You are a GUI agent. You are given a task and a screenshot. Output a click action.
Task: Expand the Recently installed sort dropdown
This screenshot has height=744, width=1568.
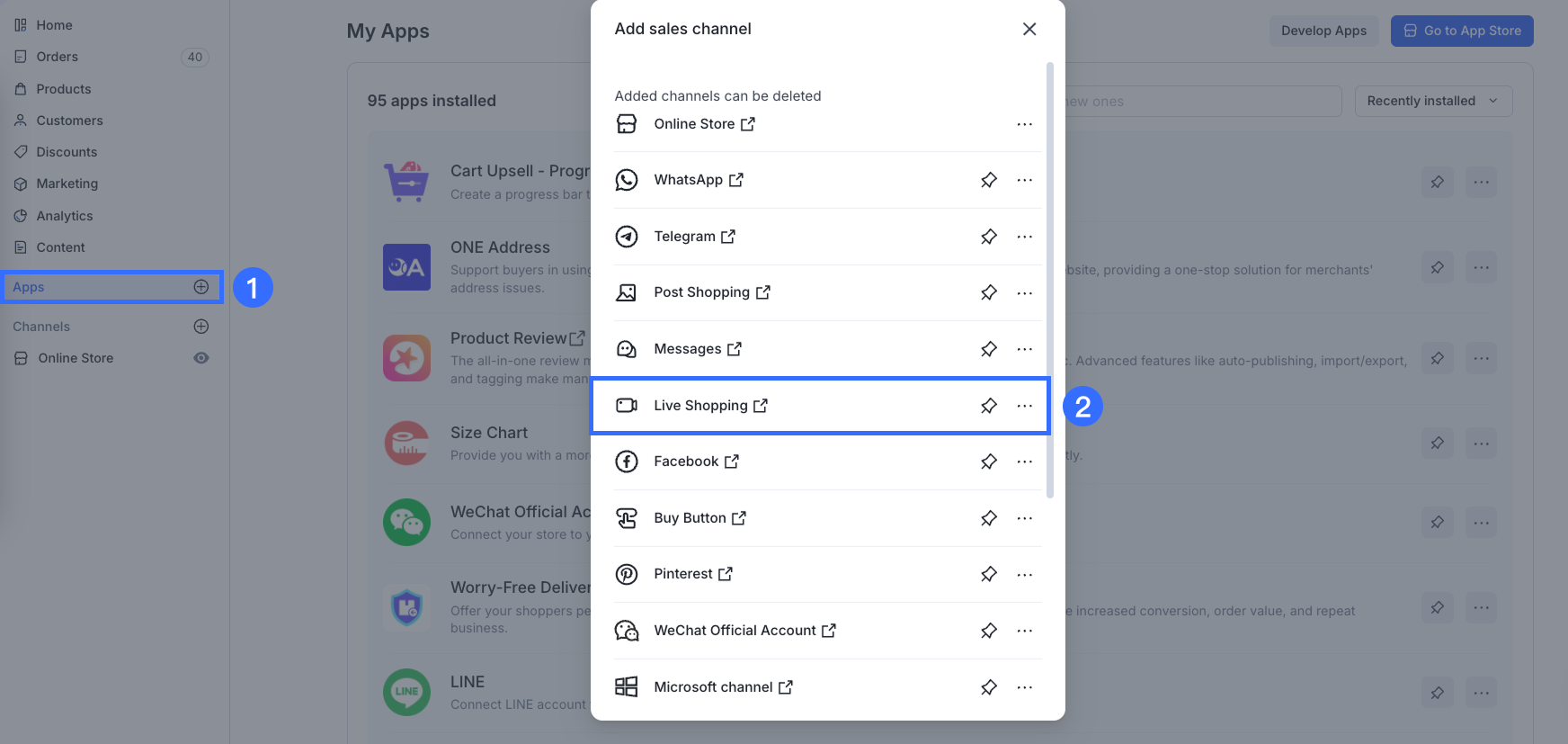(x=1432, y=101)
